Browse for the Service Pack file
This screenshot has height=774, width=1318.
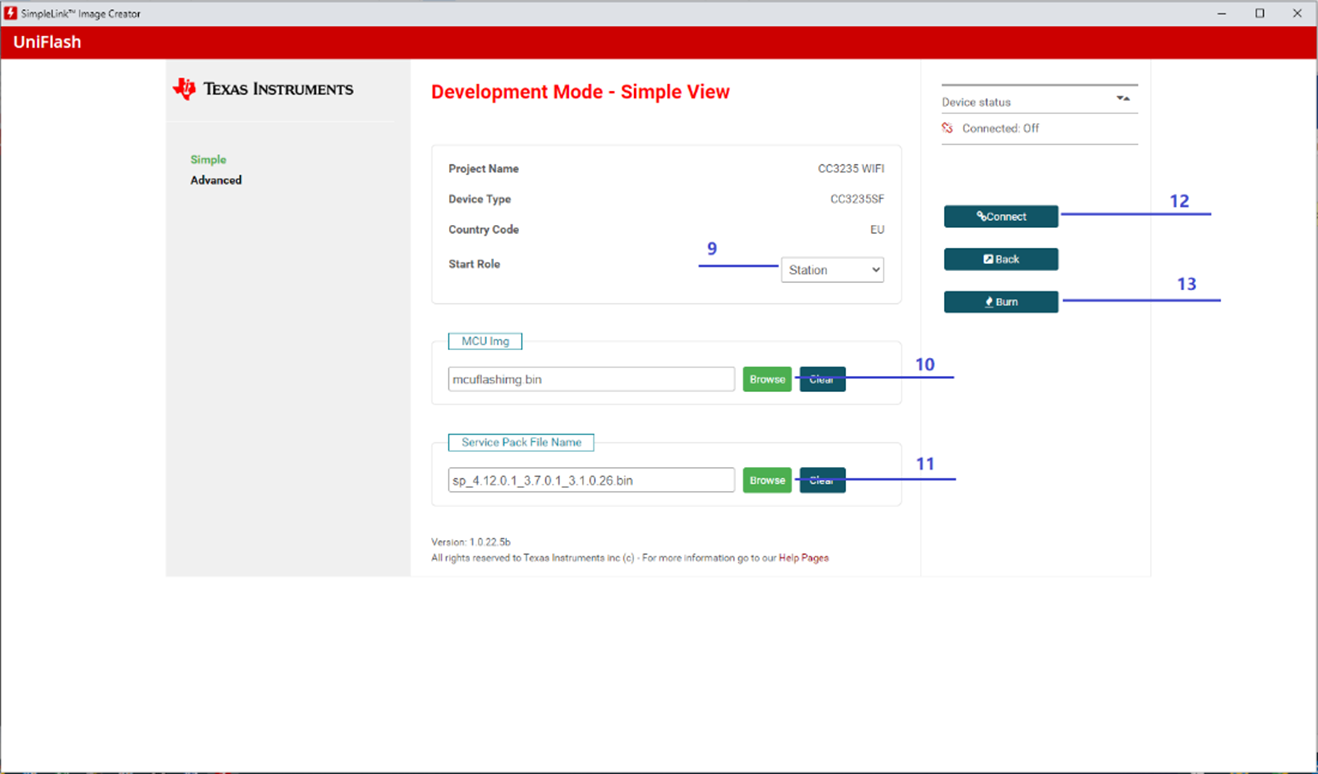[767, 480]
